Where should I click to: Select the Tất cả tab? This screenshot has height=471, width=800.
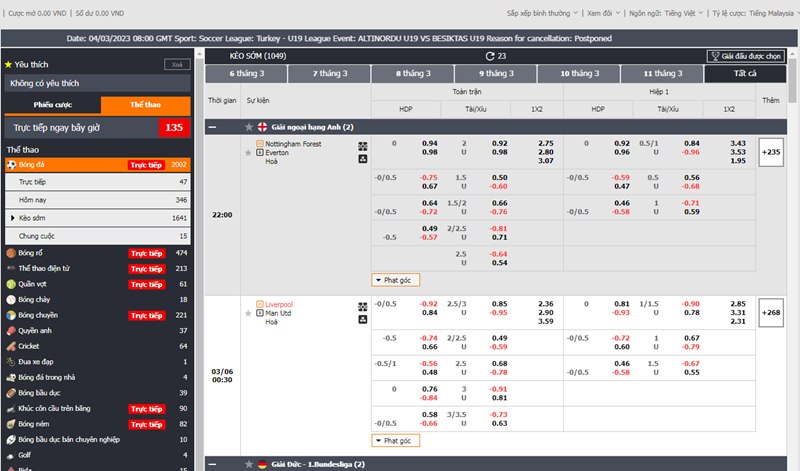pyautogui.click(x=745, y=73)
